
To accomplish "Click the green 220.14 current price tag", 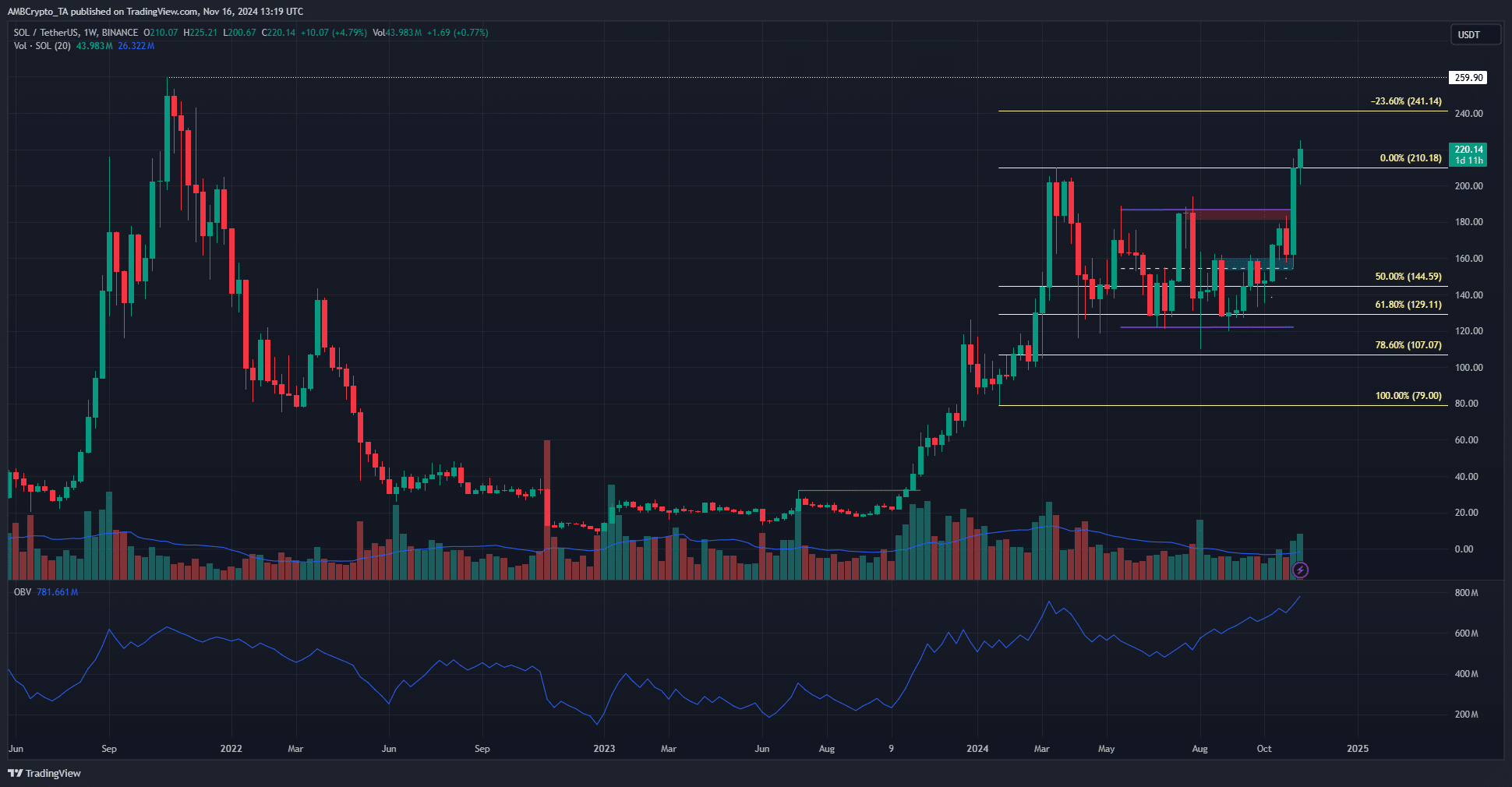I will point(1468,154).
